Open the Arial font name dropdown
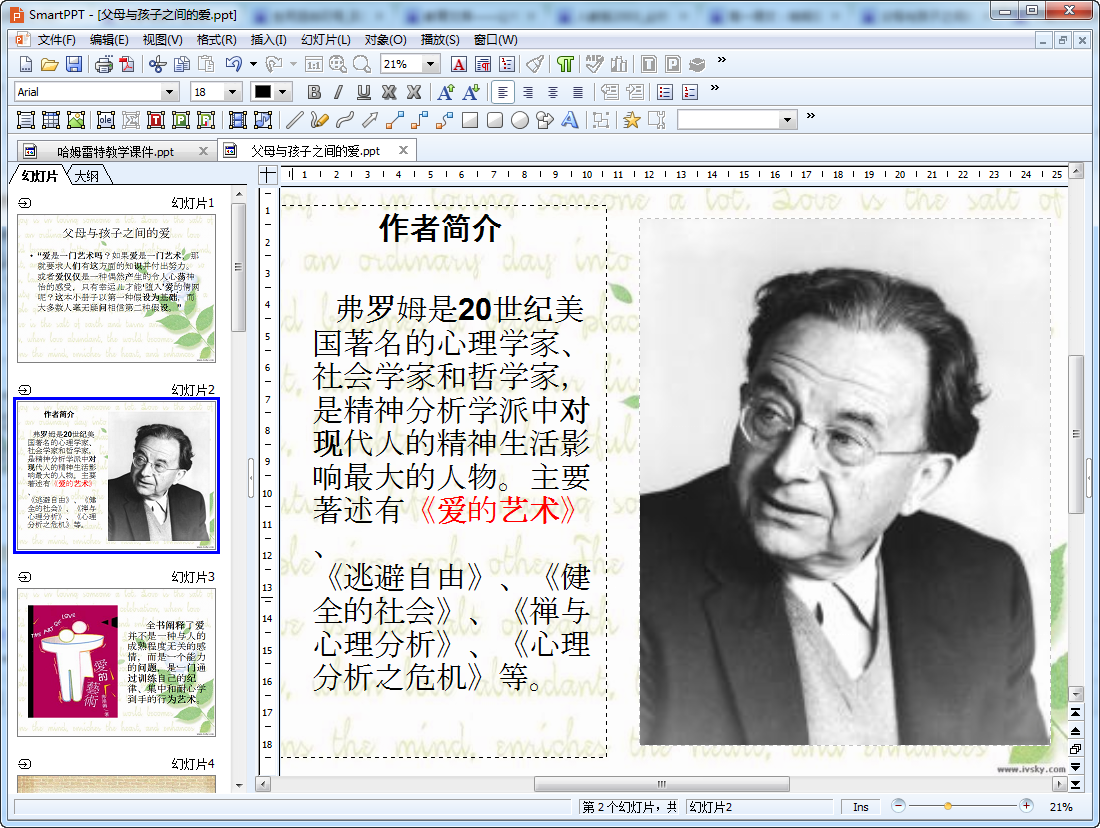Screen dimensions: 1100x828 169,92
